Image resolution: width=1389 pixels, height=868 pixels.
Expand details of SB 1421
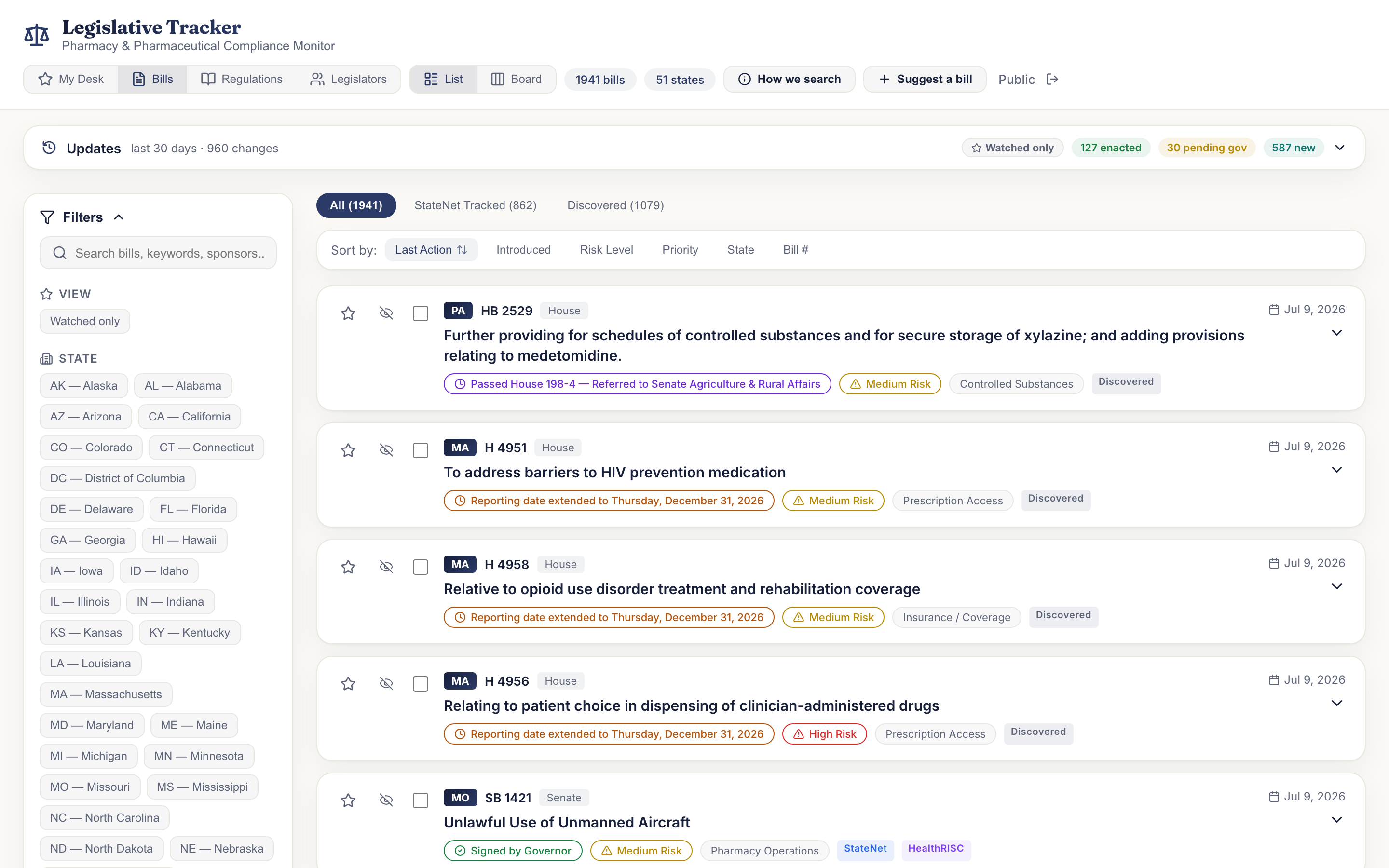point(1337,820)
